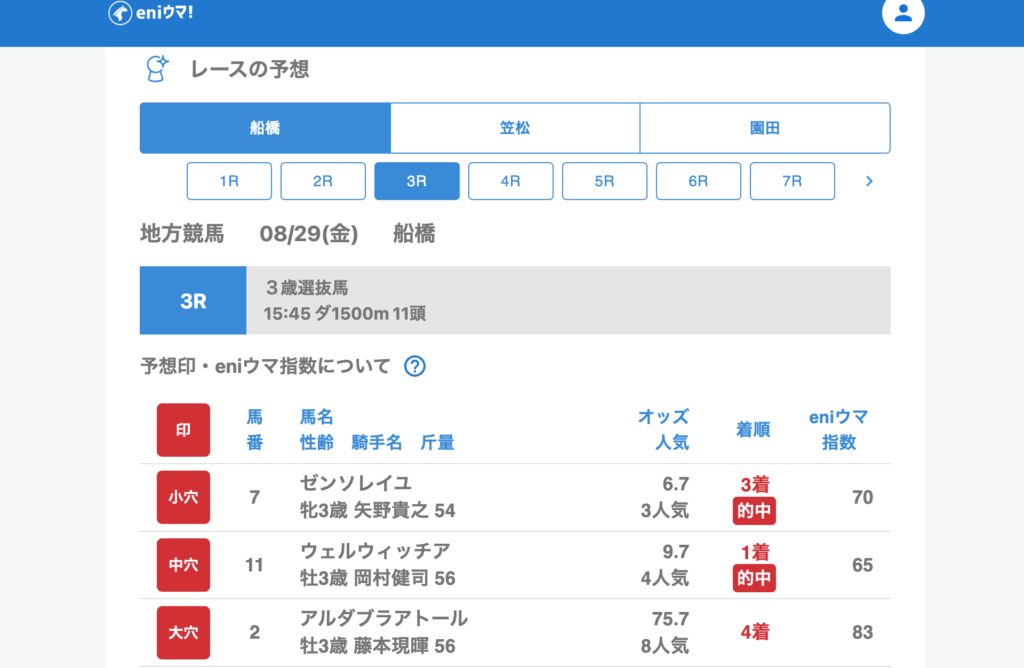Select race 5R
The height and width of the screenshot is (668, 1024).
point(605,181)
